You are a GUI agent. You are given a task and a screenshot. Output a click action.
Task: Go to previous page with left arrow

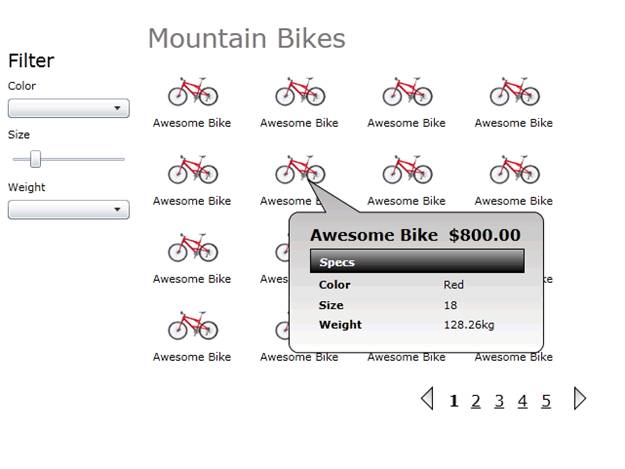pyautogui.click(x=427, y=398)
